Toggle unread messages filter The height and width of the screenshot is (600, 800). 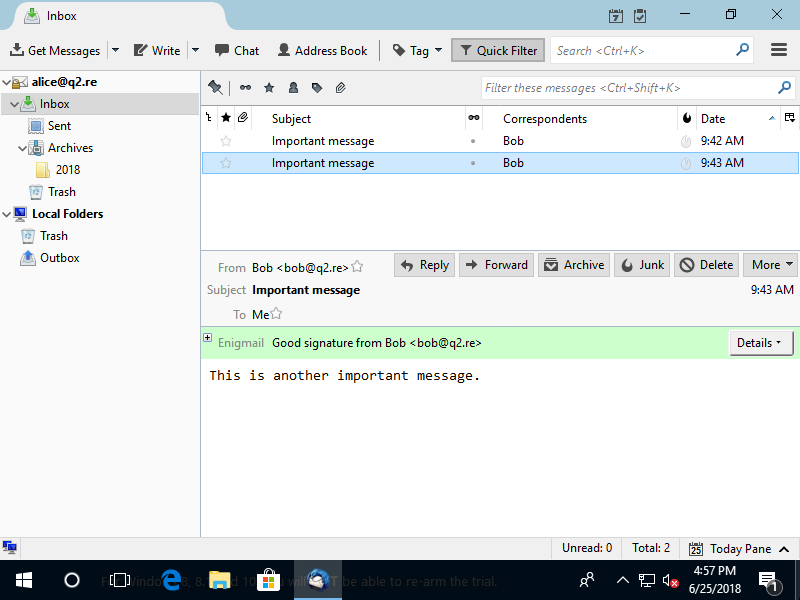[245, 88]
